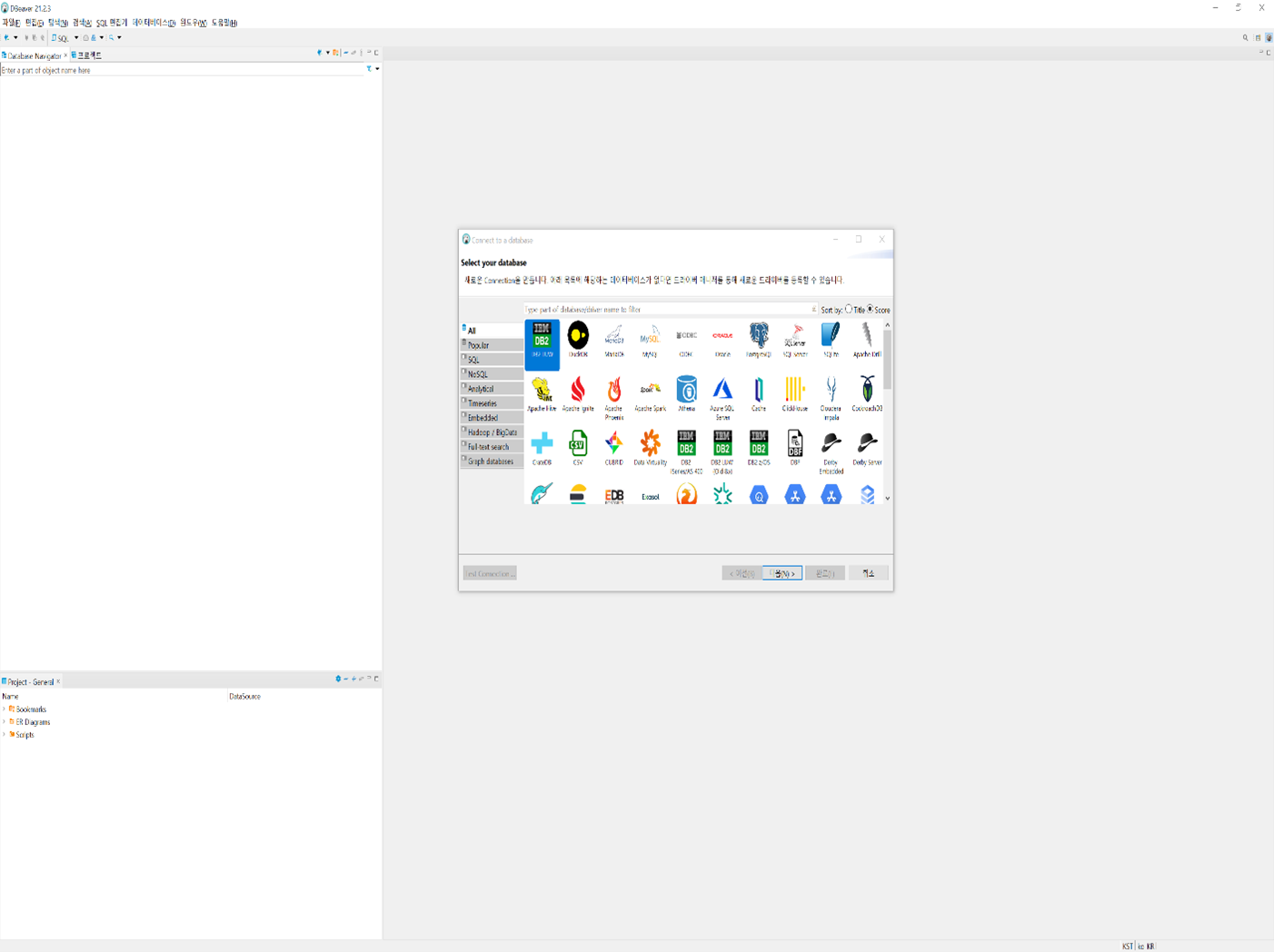Click Next button in connection wizard
The height and width of the screenshot is (952, 1274).
click(781, 573)
